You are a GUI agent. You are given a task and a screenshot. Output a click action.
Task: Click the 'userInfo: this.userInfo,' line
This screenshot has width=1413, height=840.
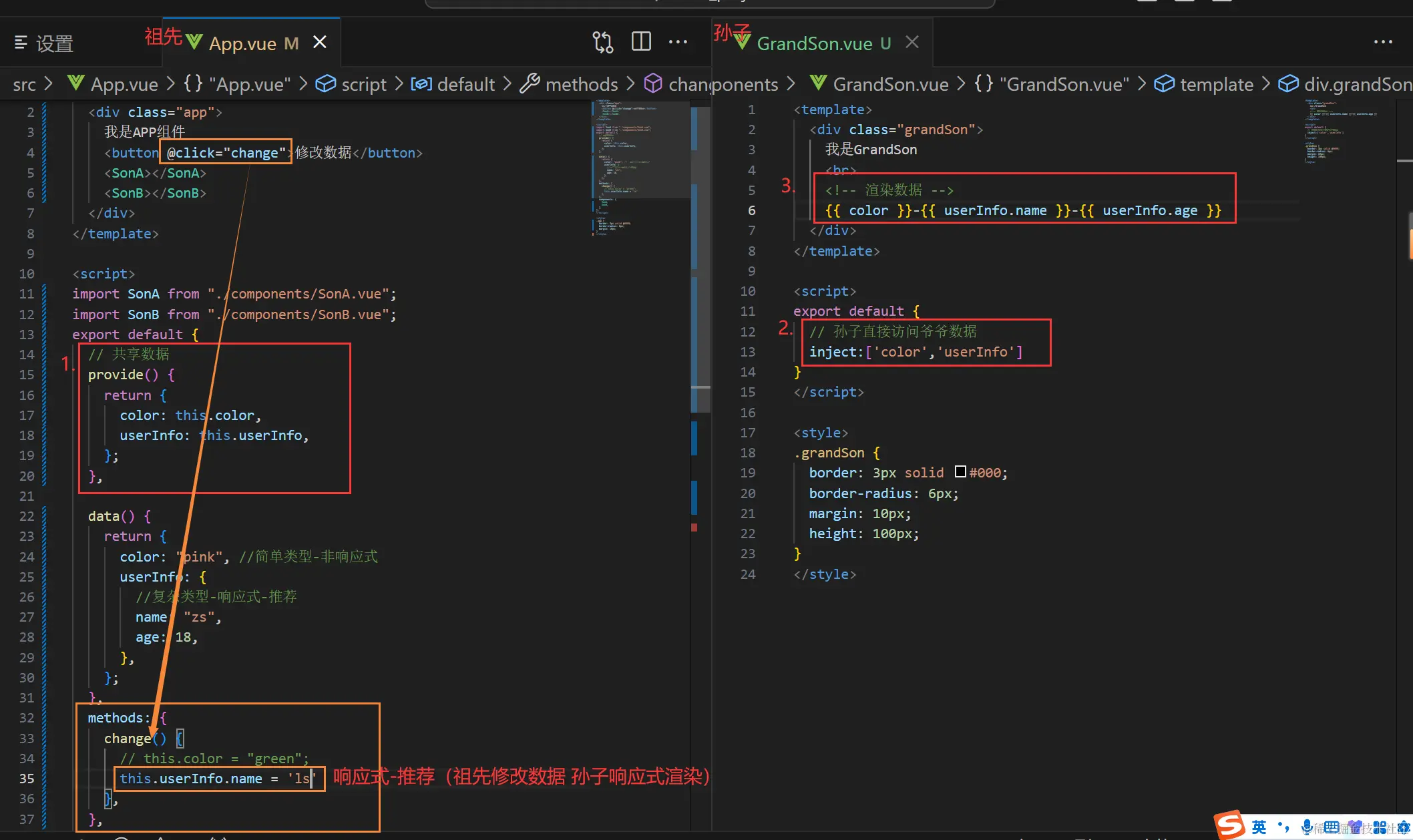(x=214, y=435)
